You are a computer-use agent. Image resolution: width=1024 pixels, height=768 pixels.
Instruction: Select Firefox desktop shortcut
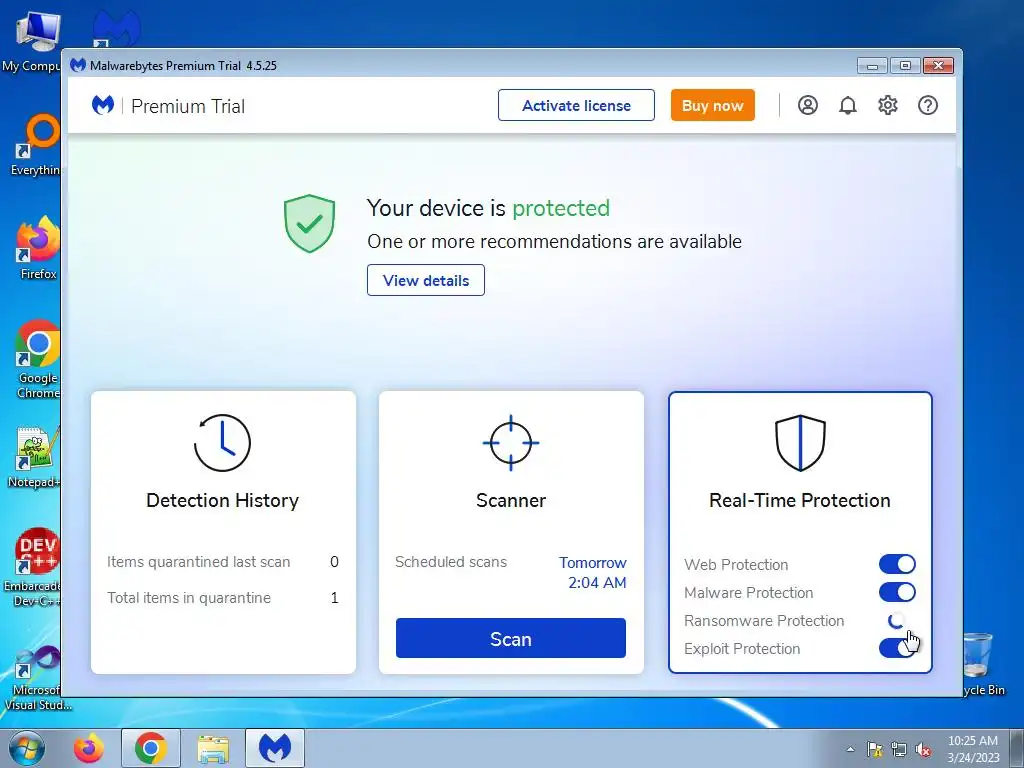click(38, 249)
